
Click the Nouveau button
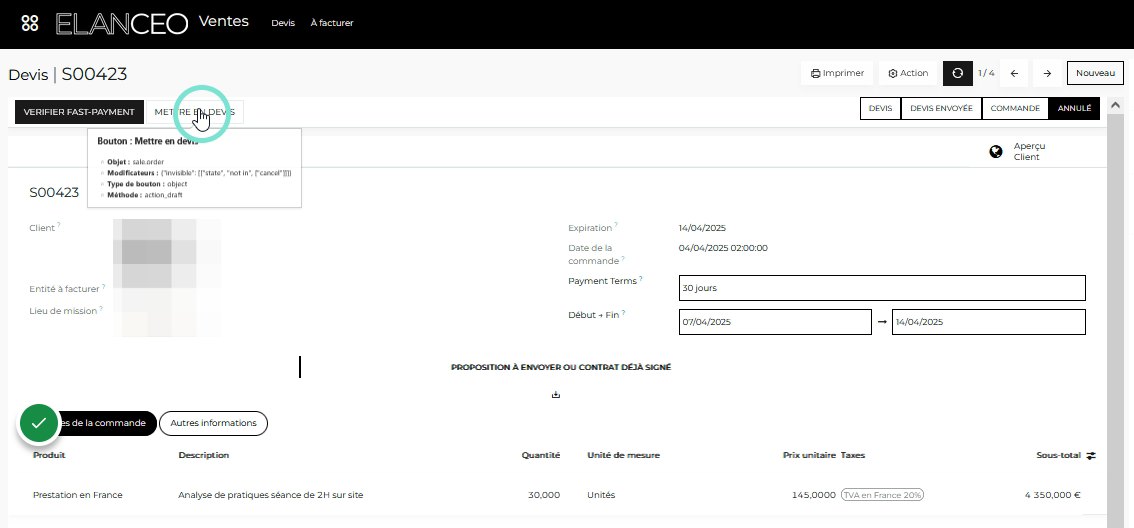click(x=1096, y=73)
